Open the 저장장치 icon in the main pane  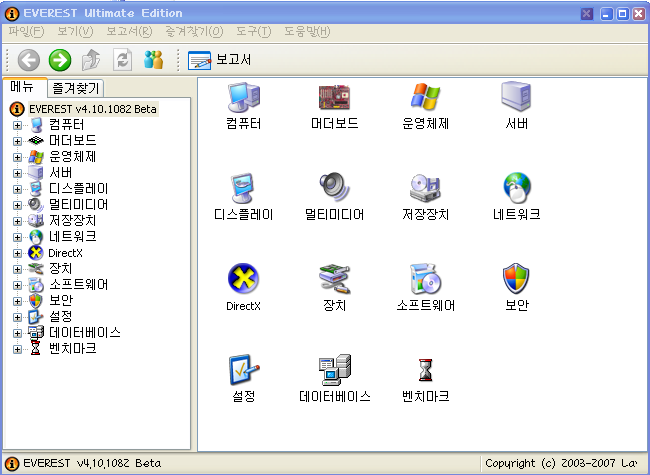click(425, 189)
